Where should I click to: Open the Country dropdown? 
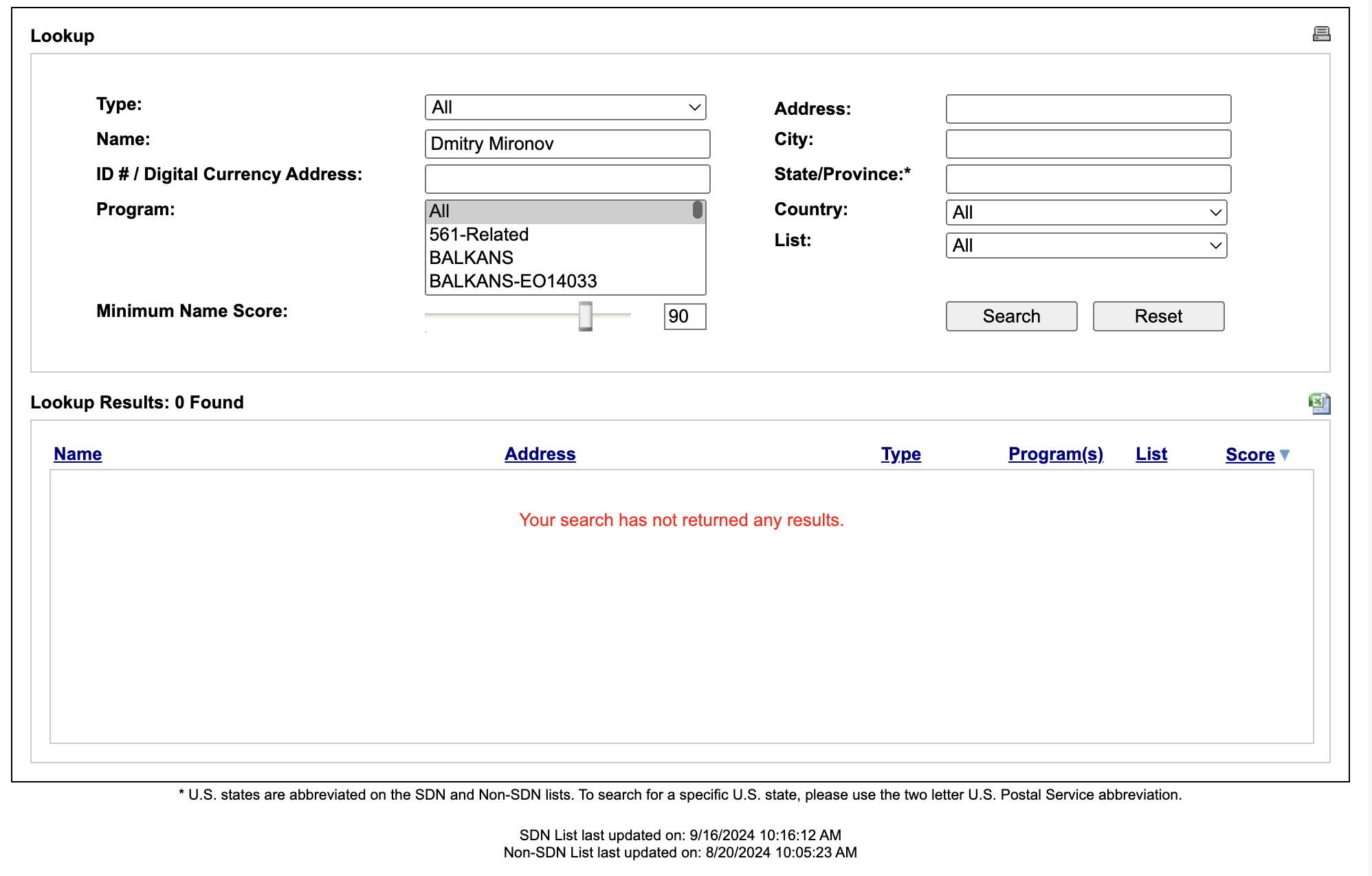[x=1086, y=212]
